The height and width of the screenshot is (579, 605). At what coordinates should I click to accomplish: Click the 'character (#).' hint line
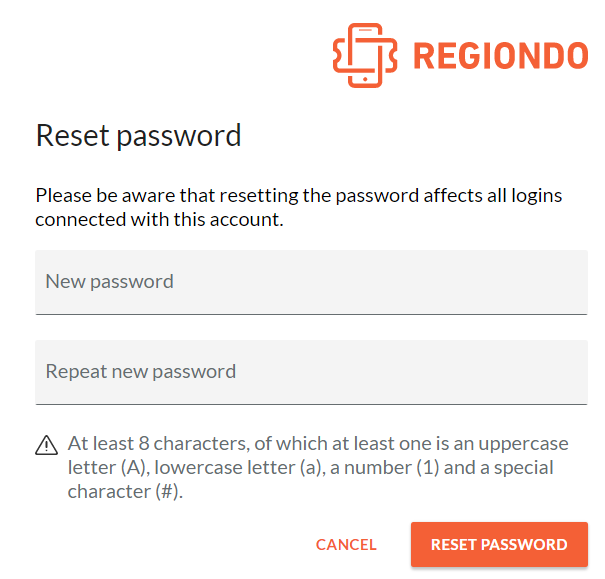125,491
